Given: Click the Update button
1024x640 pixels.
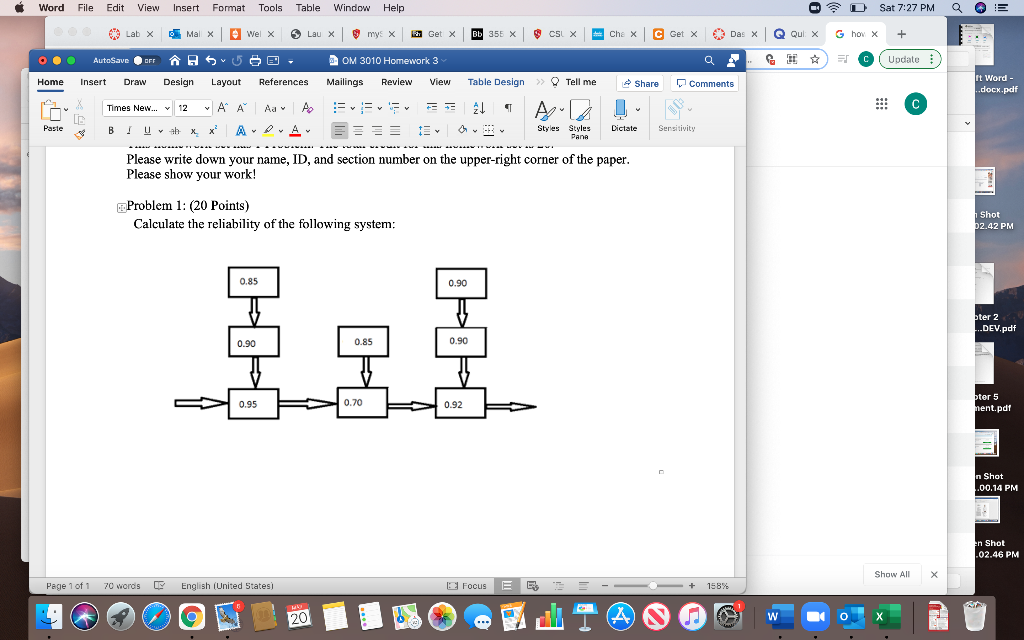Looking at the screenshot, I should 905,59.
